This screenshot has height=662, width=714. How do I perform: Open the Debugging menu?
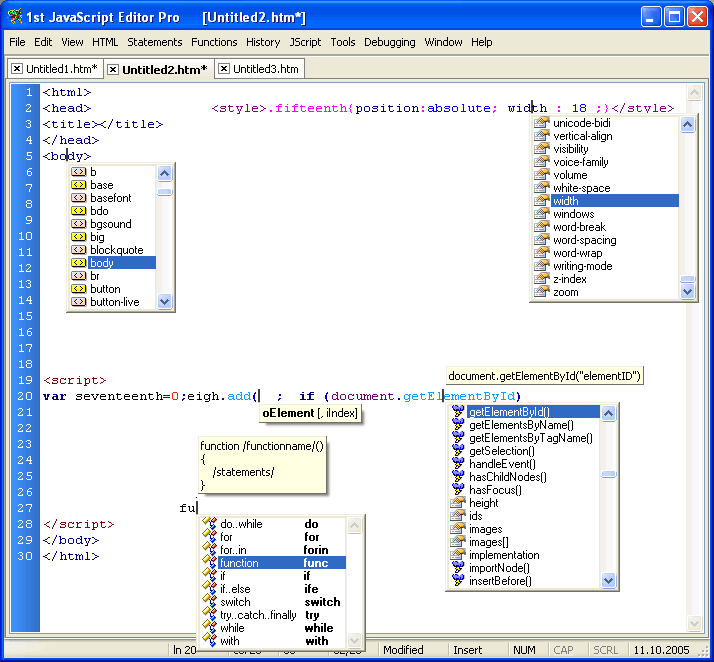(389, 42)
